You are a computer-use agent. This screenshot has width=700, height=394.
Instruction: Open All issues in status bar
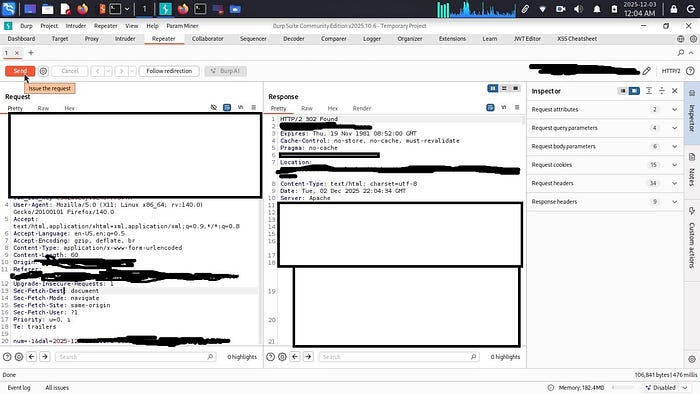pos(57,388)
